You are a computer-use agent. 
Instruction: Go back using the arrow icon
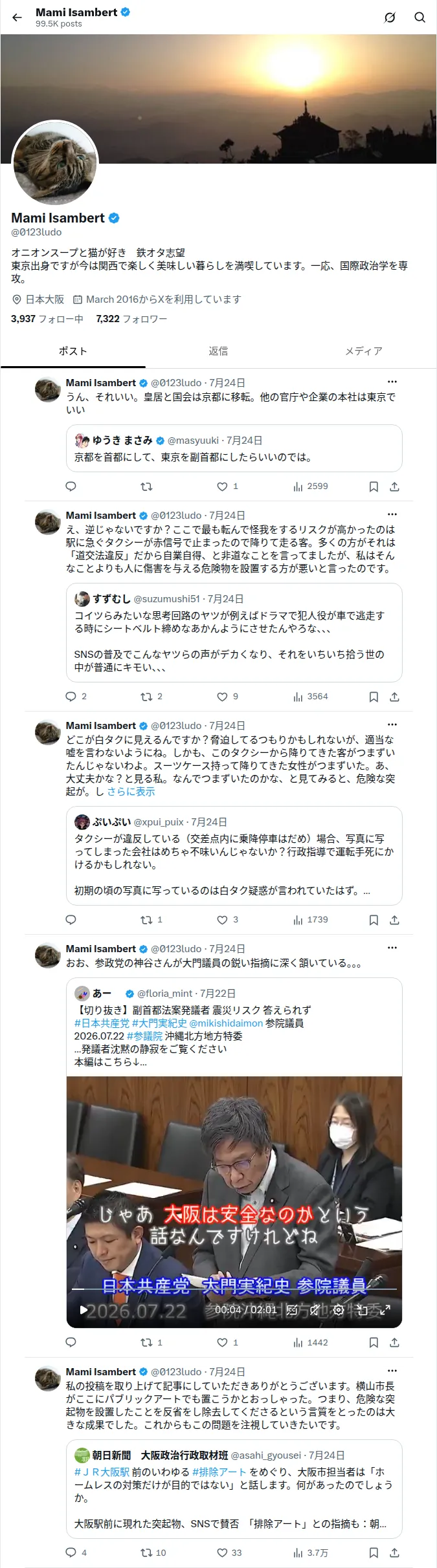click(x=17, y=17)
